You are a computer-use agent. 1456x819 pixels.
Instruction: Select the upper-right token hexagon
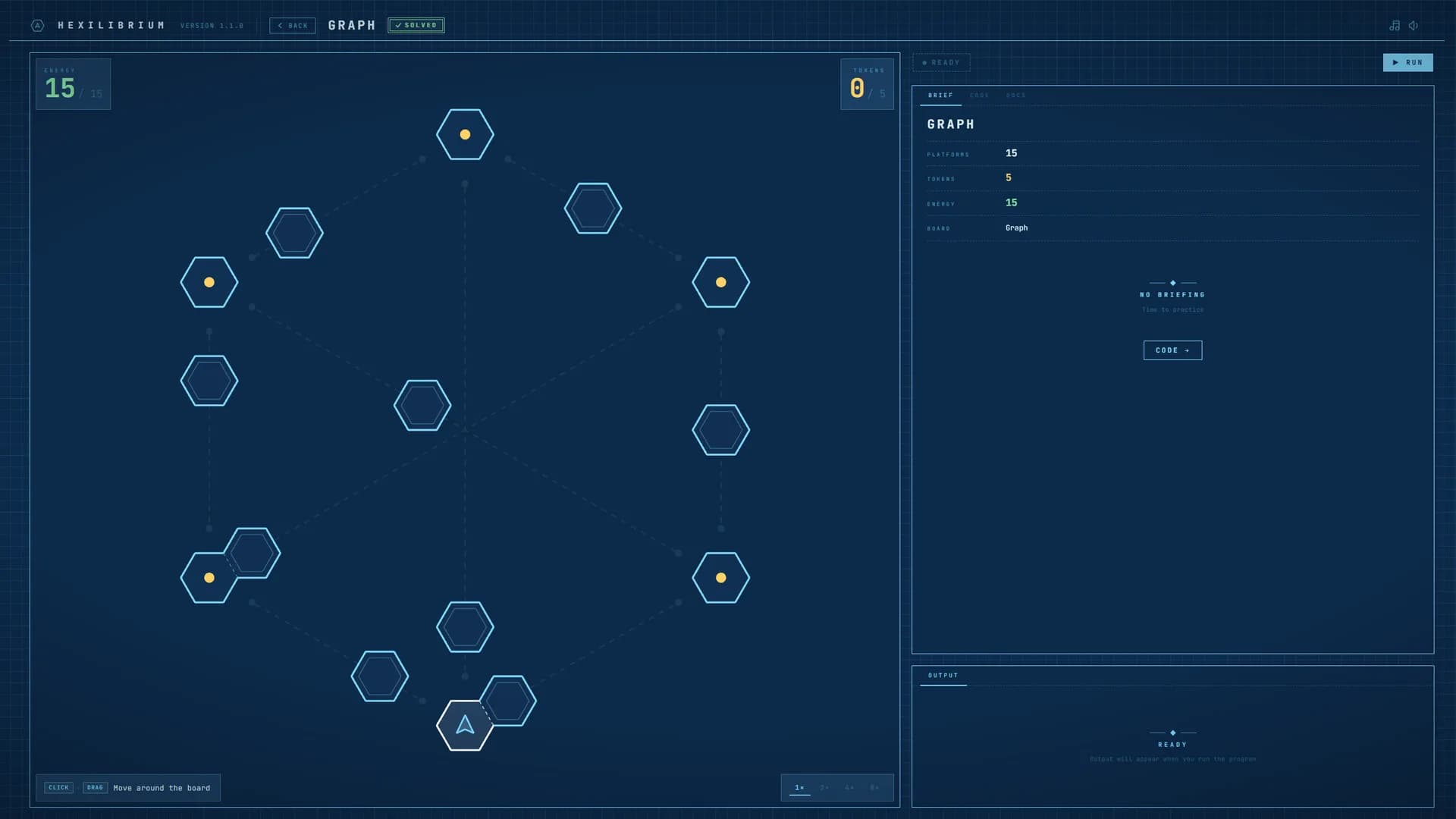tap(721, 282)
